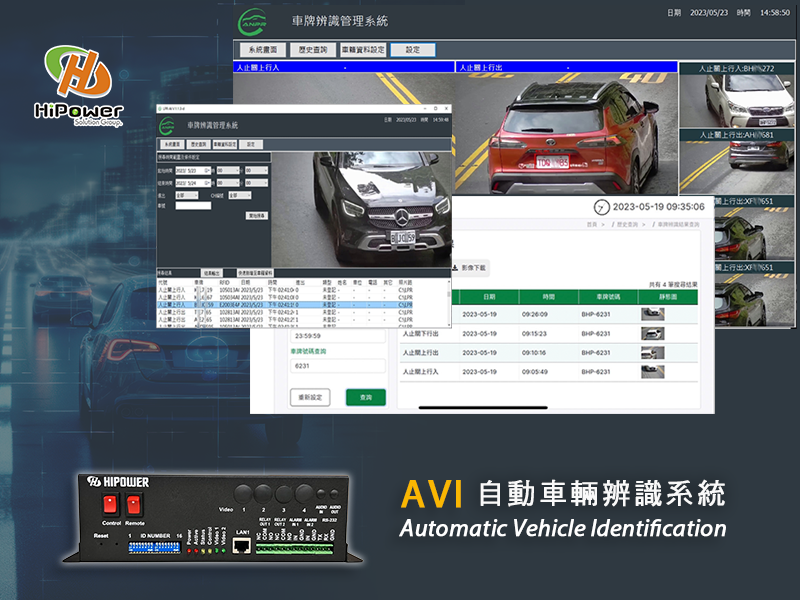The height and width of the screenshot is (600, 800).
Task: Switch to the 歷史查詢 tab
Action: [x=313, y=48]
